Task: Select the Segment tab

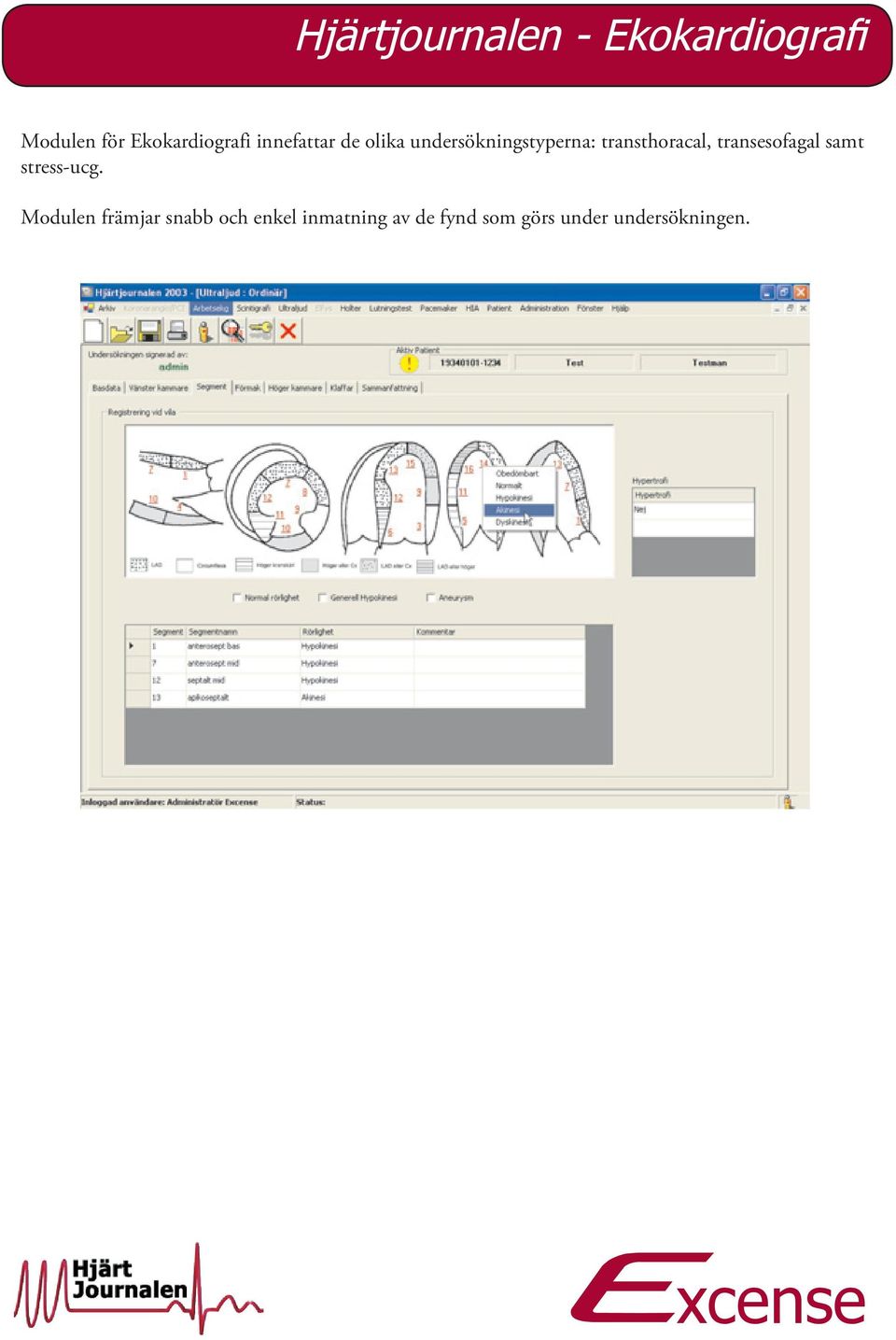Action: click(212, 387)
